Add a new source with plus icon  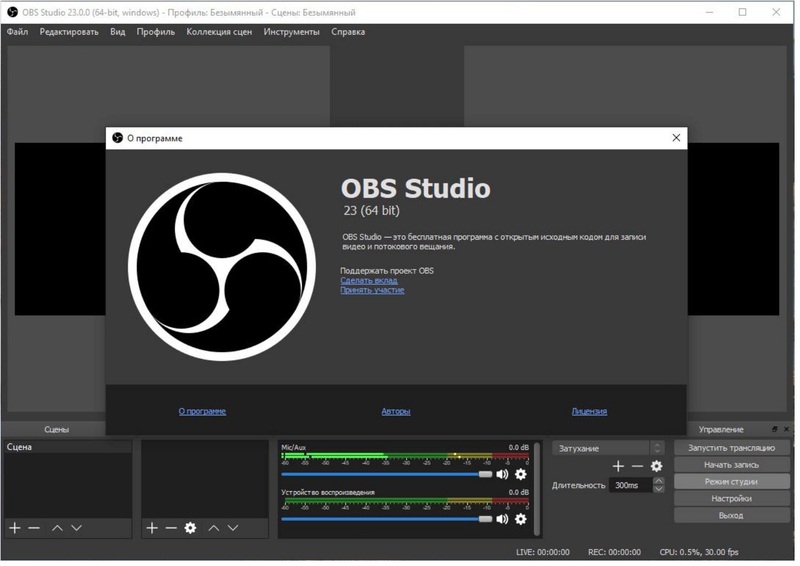pos(152,527)
